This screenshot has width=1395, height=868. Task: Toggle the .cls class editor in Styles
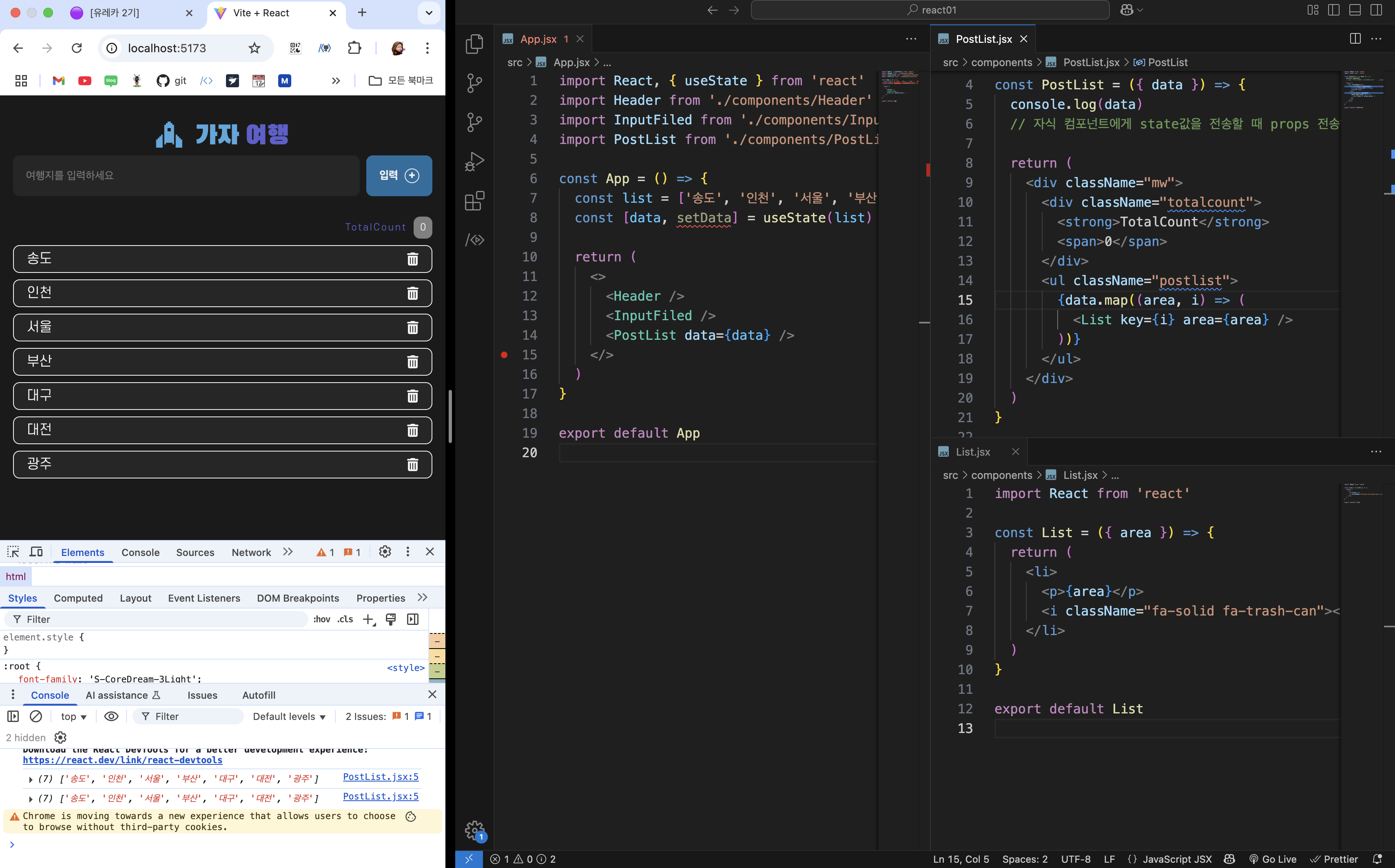click(345, 619)
